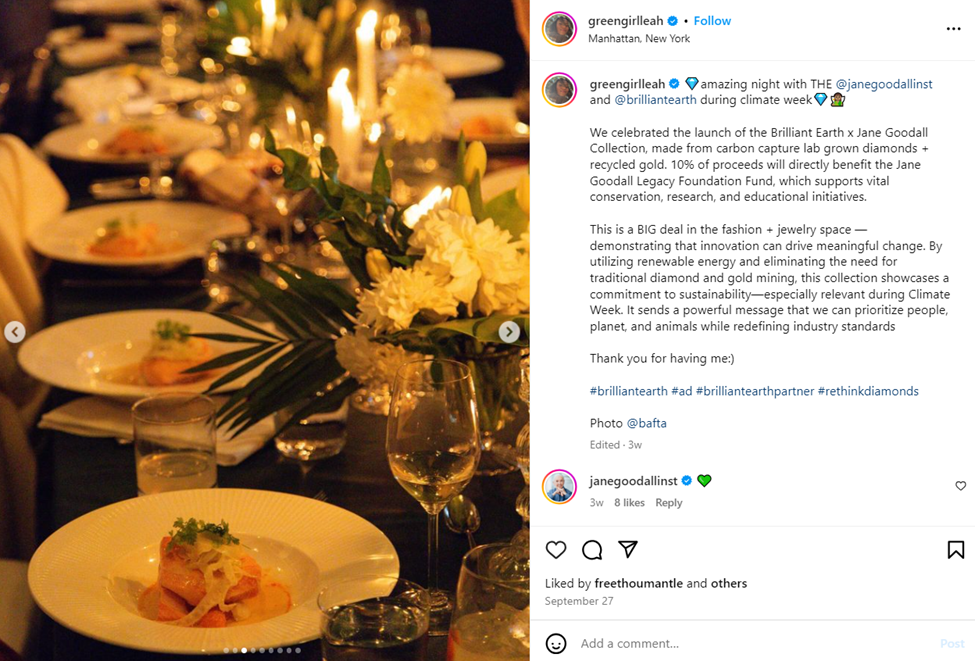Go to the next photo in the carousel
The height and width of the screenshot is (661, 975).
pos(509,332)
